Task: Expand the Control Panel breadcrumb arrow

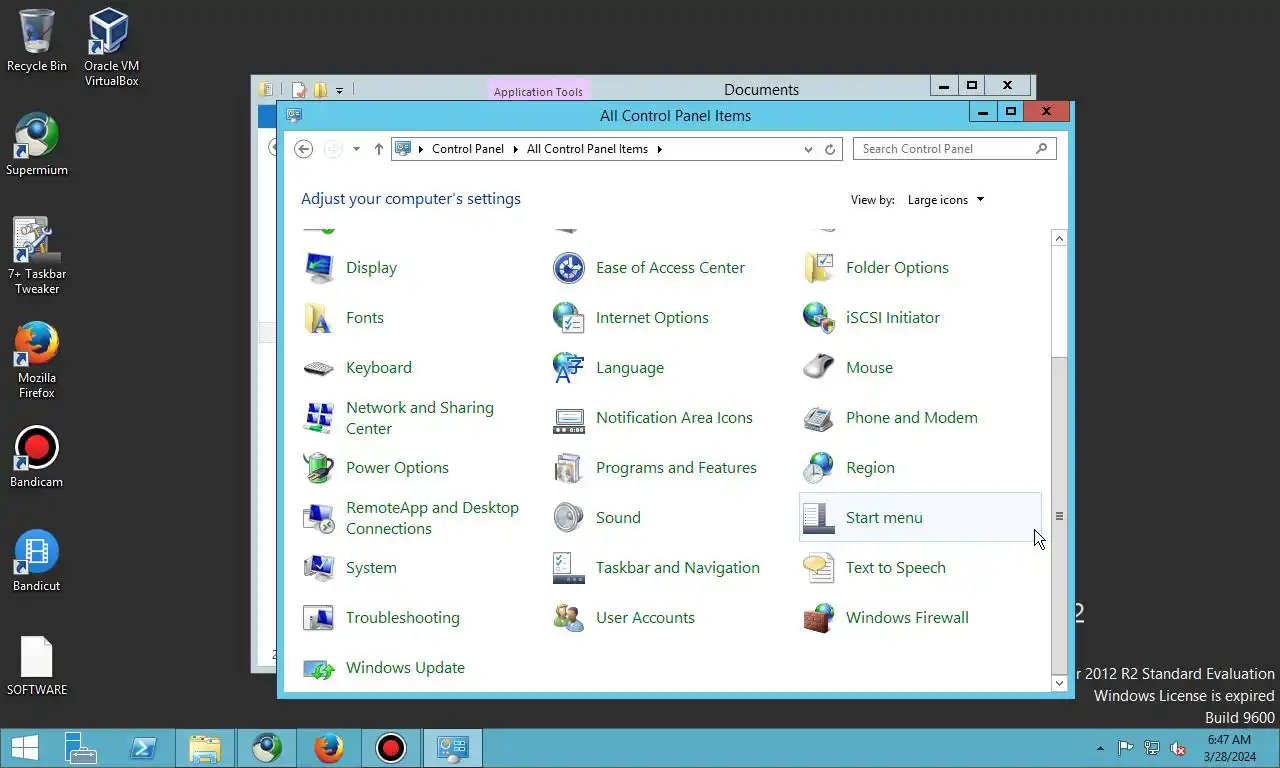Action: [516, 149]
